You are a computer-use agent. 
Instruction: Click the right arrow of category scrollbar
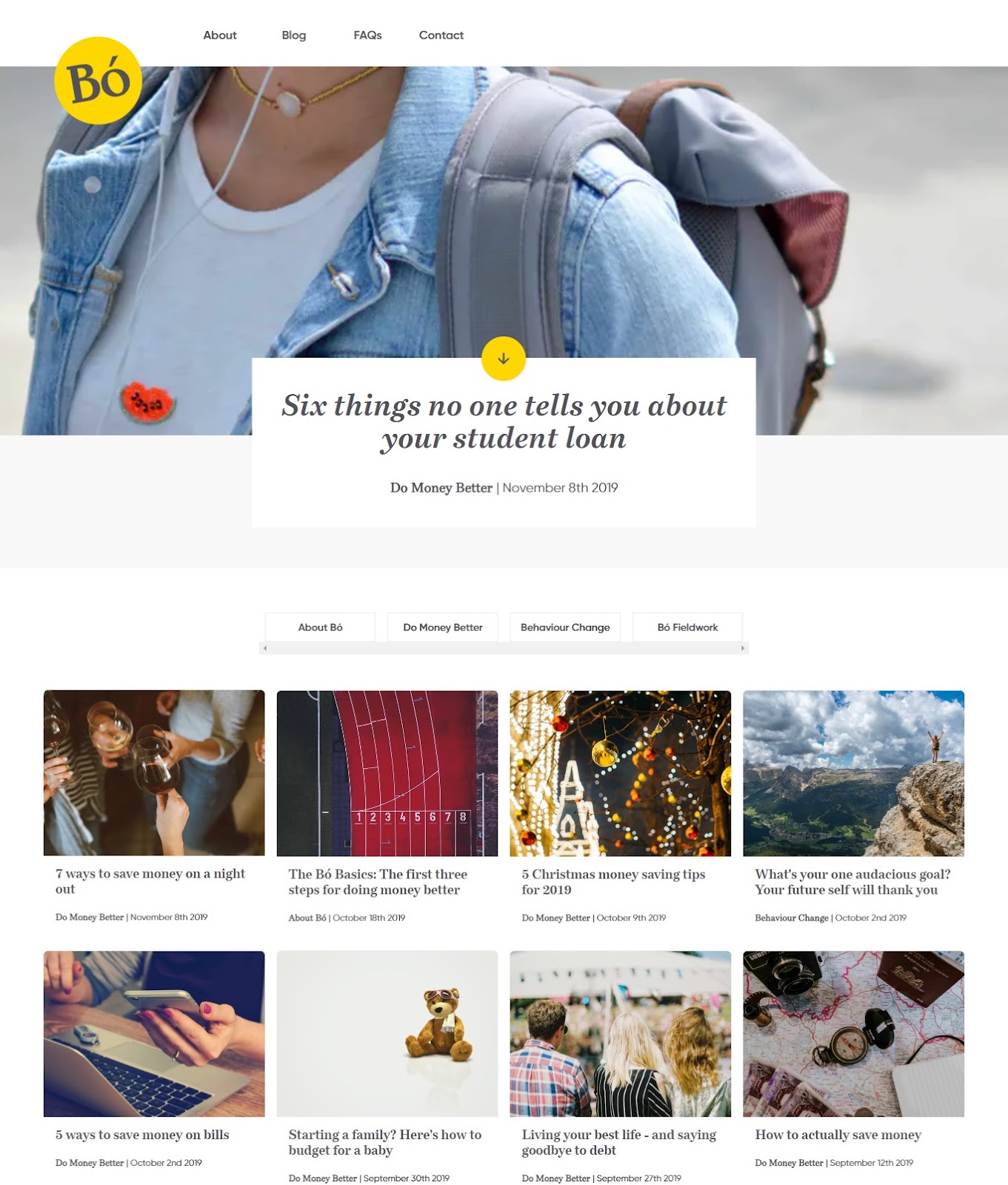point(743,648)
